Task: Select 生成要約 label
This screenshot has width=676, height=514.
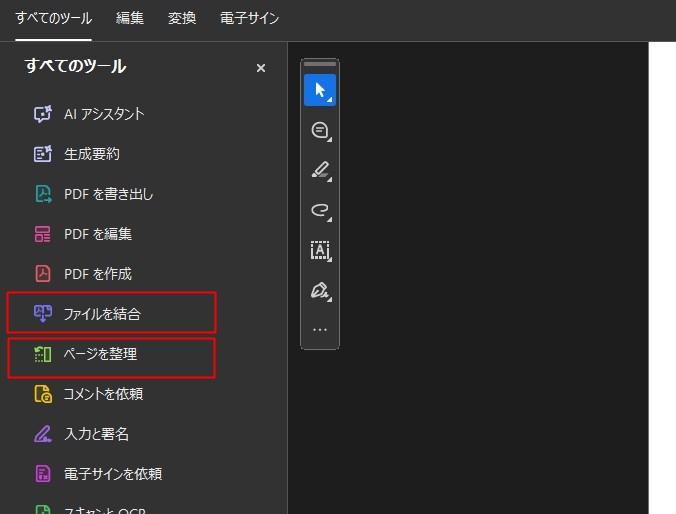Action: pyautogui.click(x=92, y=154)
